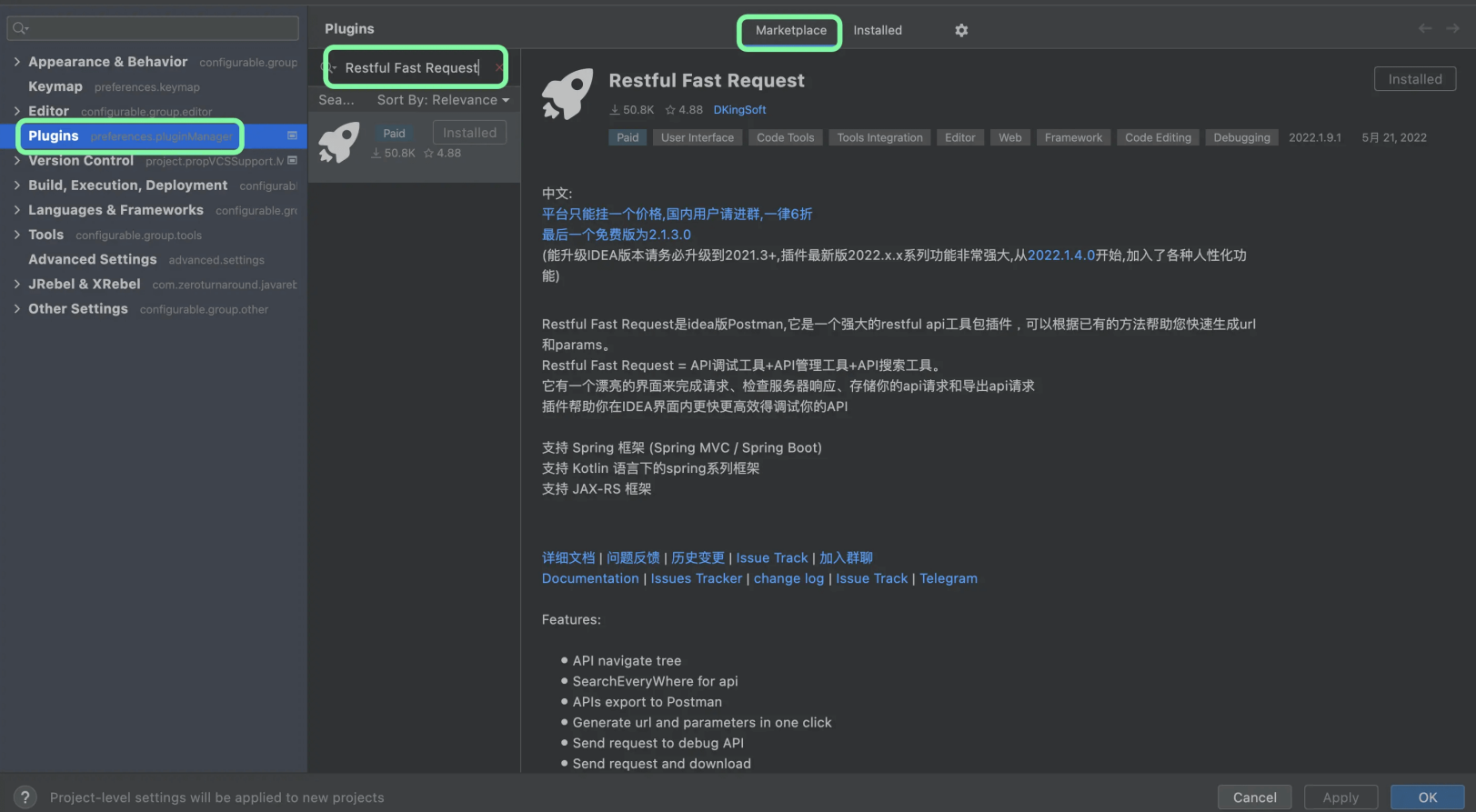Open the 2022.1.4.0 version link
This screenshot has width=1476, height=812.
[1061, 256]
